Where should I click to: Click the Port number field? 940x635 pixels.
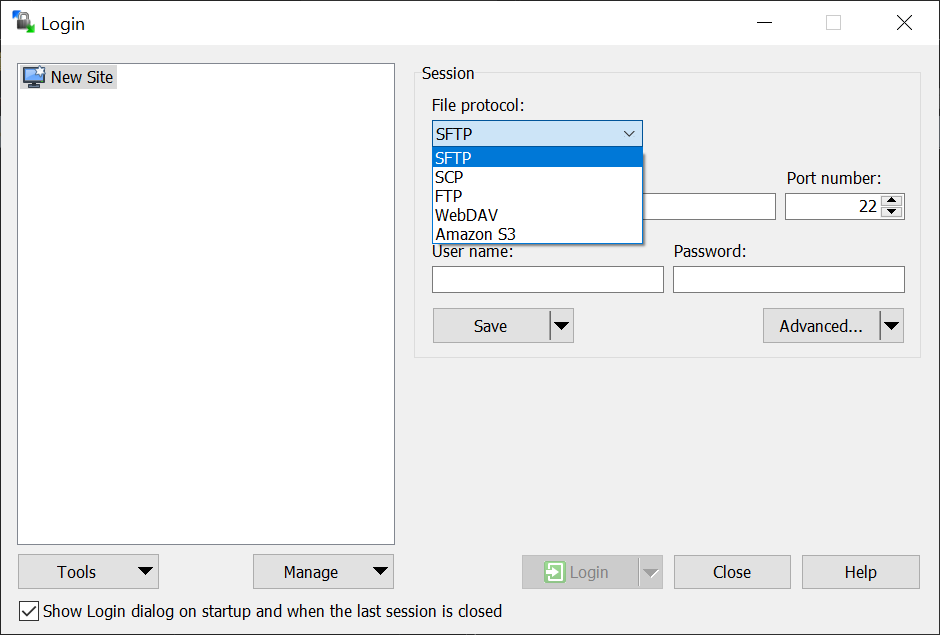pos(833,206)
